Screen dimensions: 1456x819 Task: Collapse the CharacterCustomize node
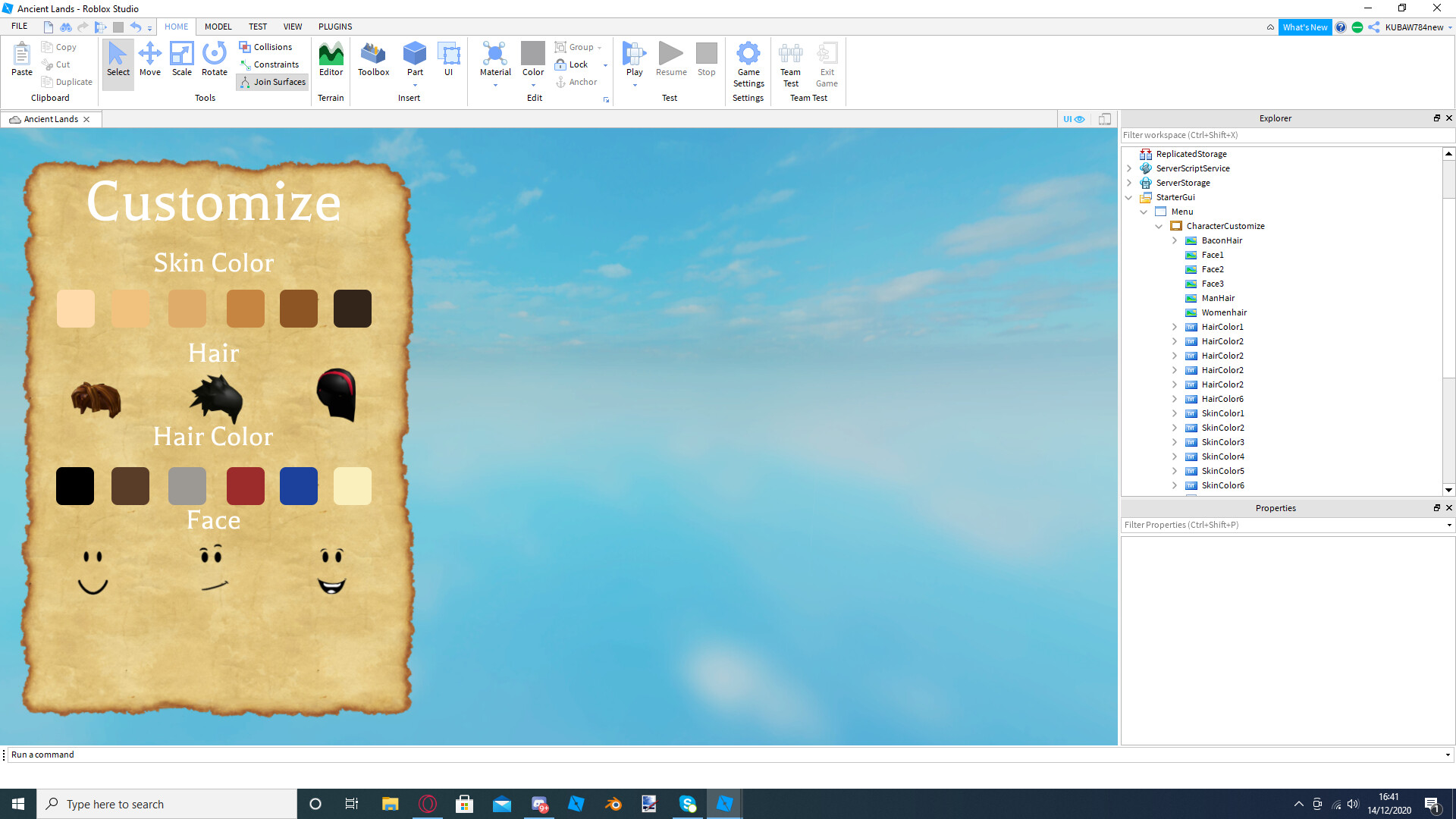pos(1159,226)
